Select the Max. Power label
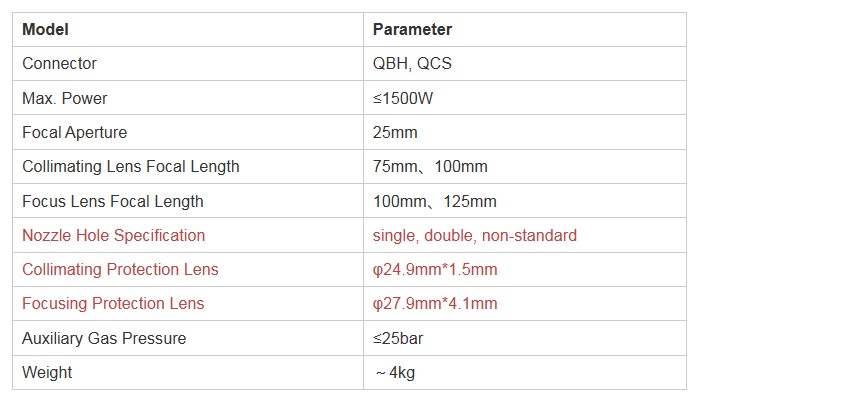The height and width of the screenshot is (399, 853). point(65,99)
